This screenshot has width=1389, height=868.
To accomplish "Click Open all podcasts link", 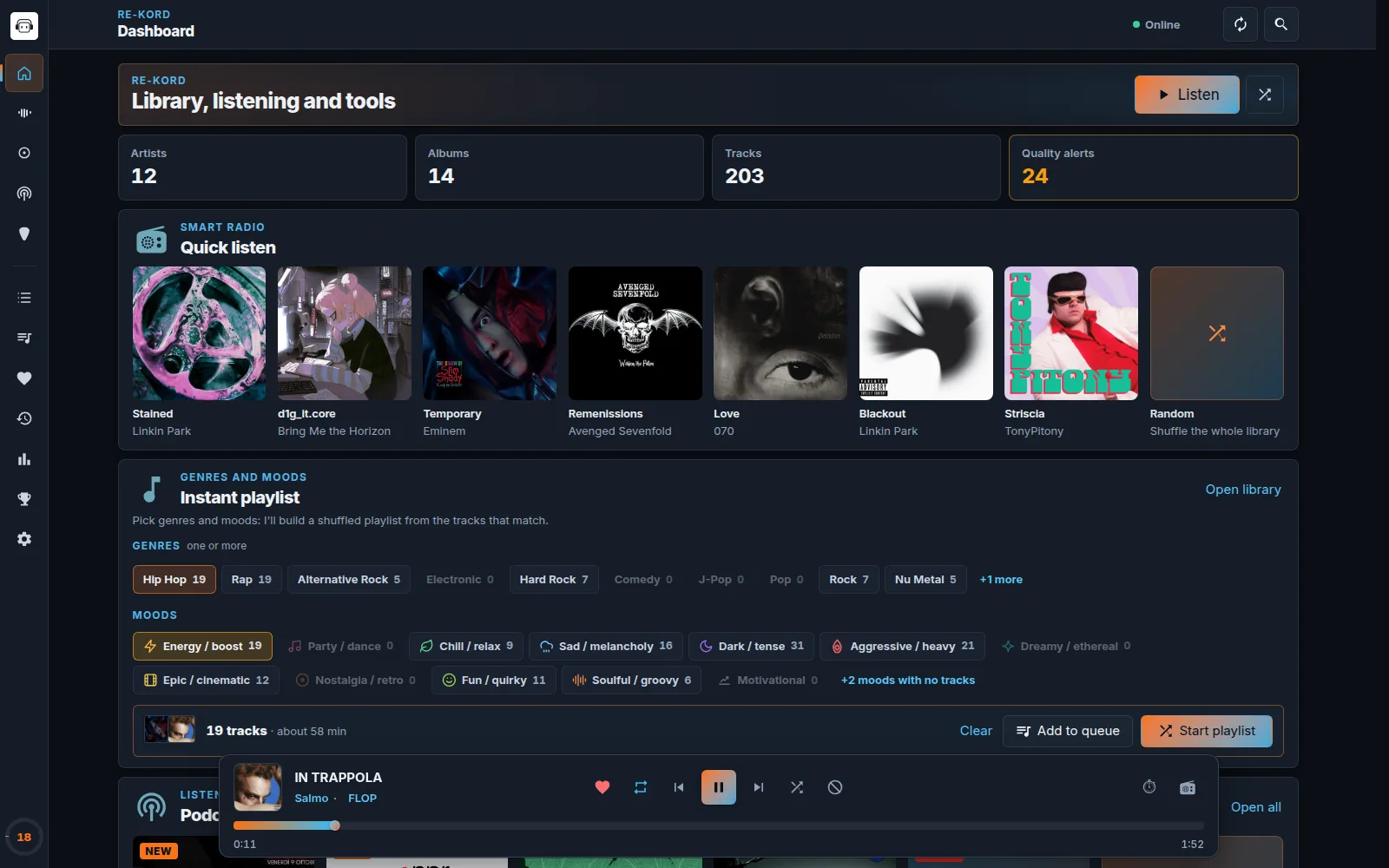I will pyautogui.click(x=1255, y=807).
